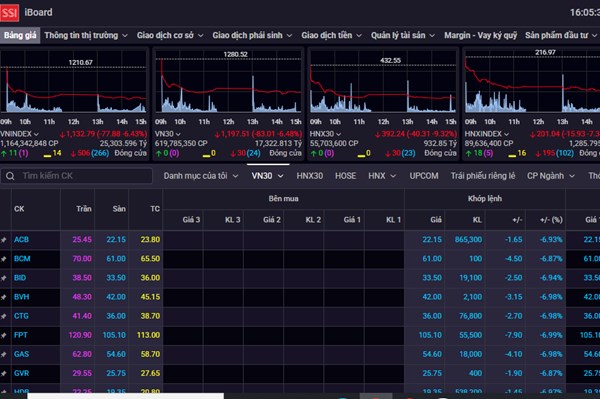Pin the BVH stock row
The image size is (600, 399).
[4, 297]
